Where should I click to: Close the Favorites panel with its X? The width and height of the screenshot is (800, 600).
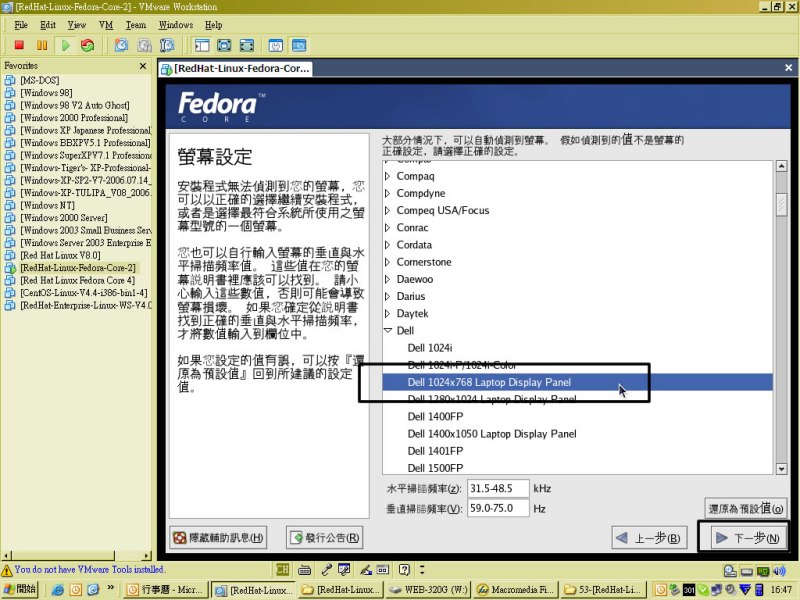(143, 66)
